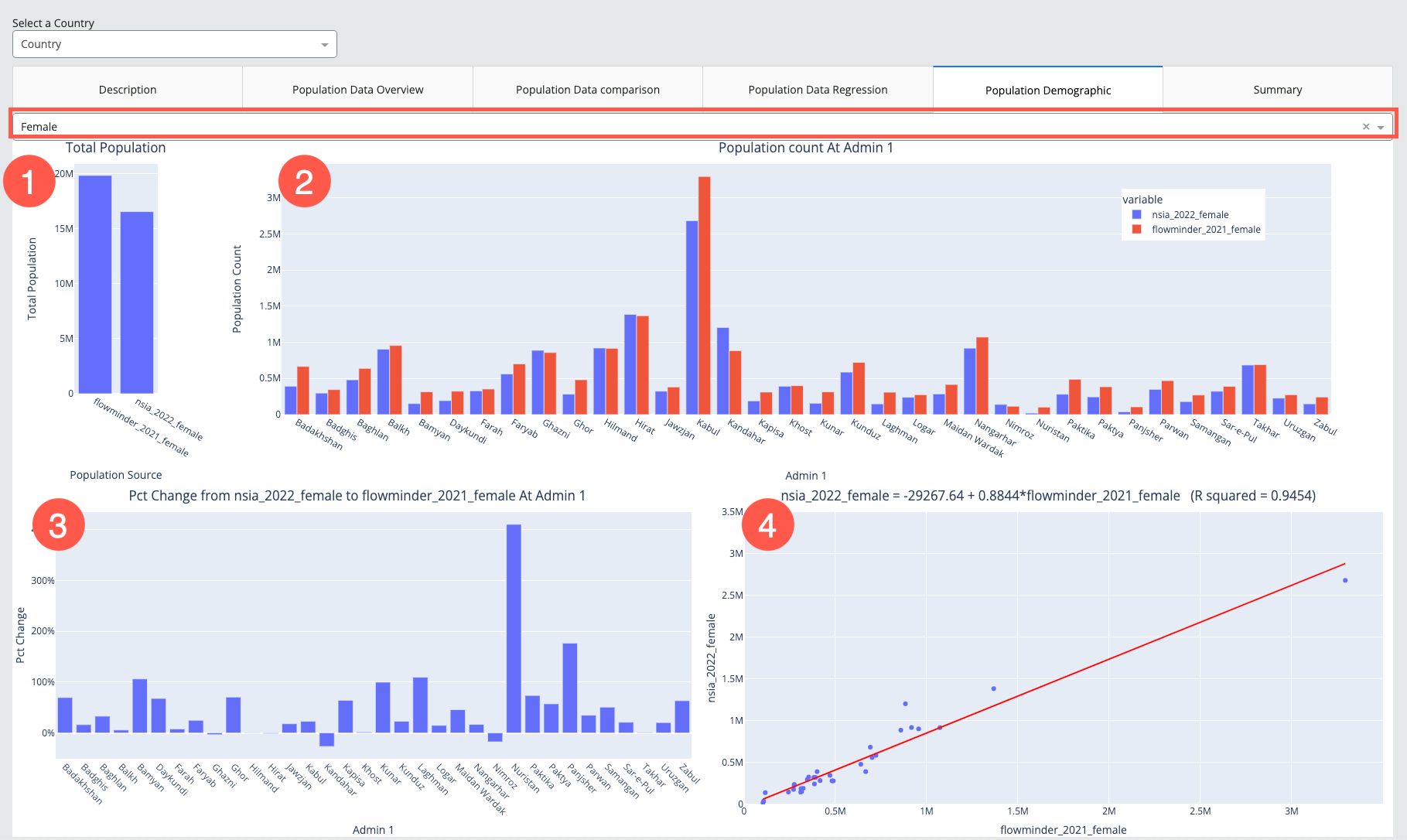Click the red Kabul bar in Admin 1 chart

(x=704, y=294)
